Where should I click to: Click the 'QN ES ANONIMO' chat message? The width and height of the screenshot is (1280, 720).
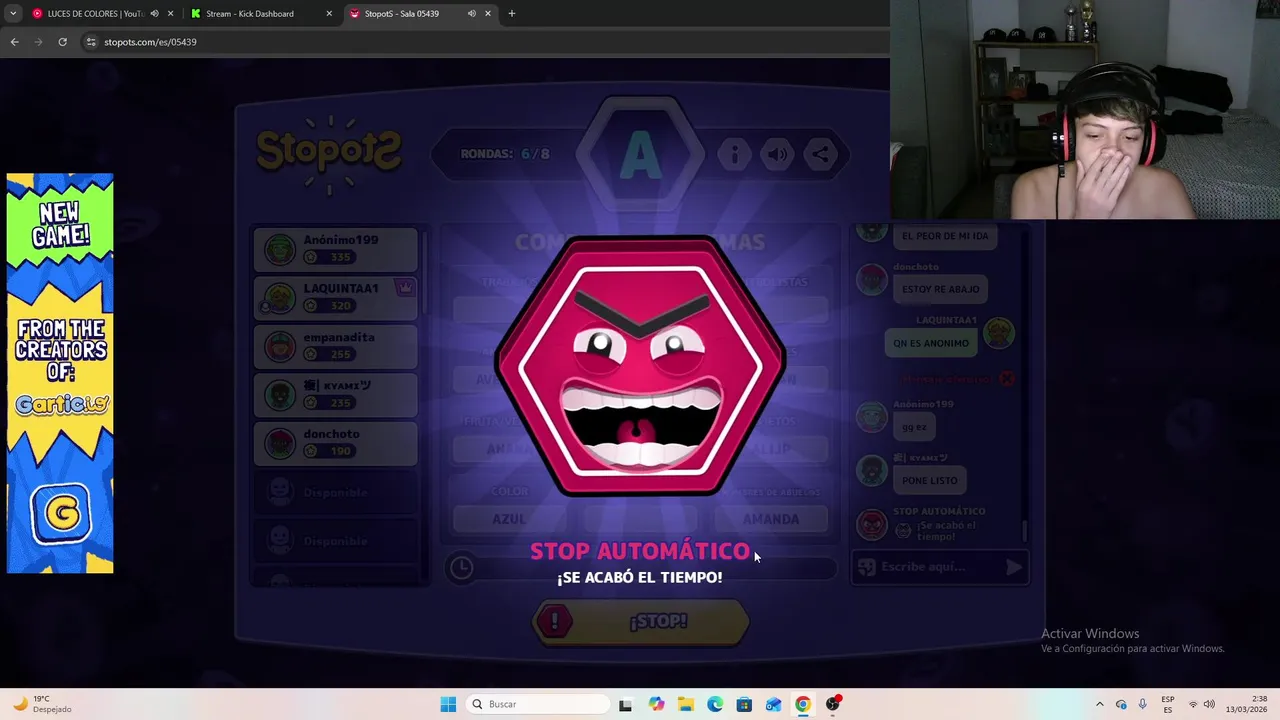click(x=931, y=343)
